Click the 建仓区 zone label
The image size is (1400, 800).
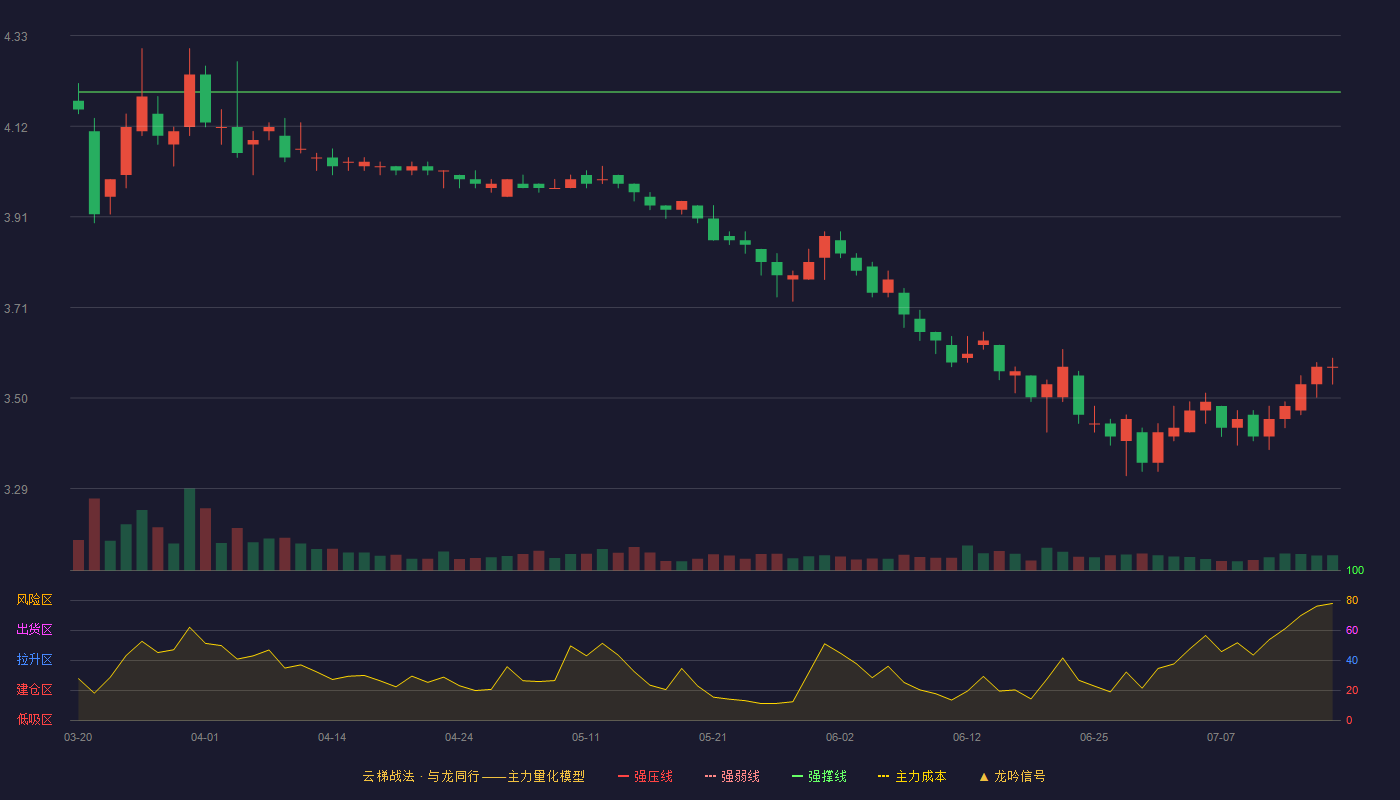pos(34,690)
